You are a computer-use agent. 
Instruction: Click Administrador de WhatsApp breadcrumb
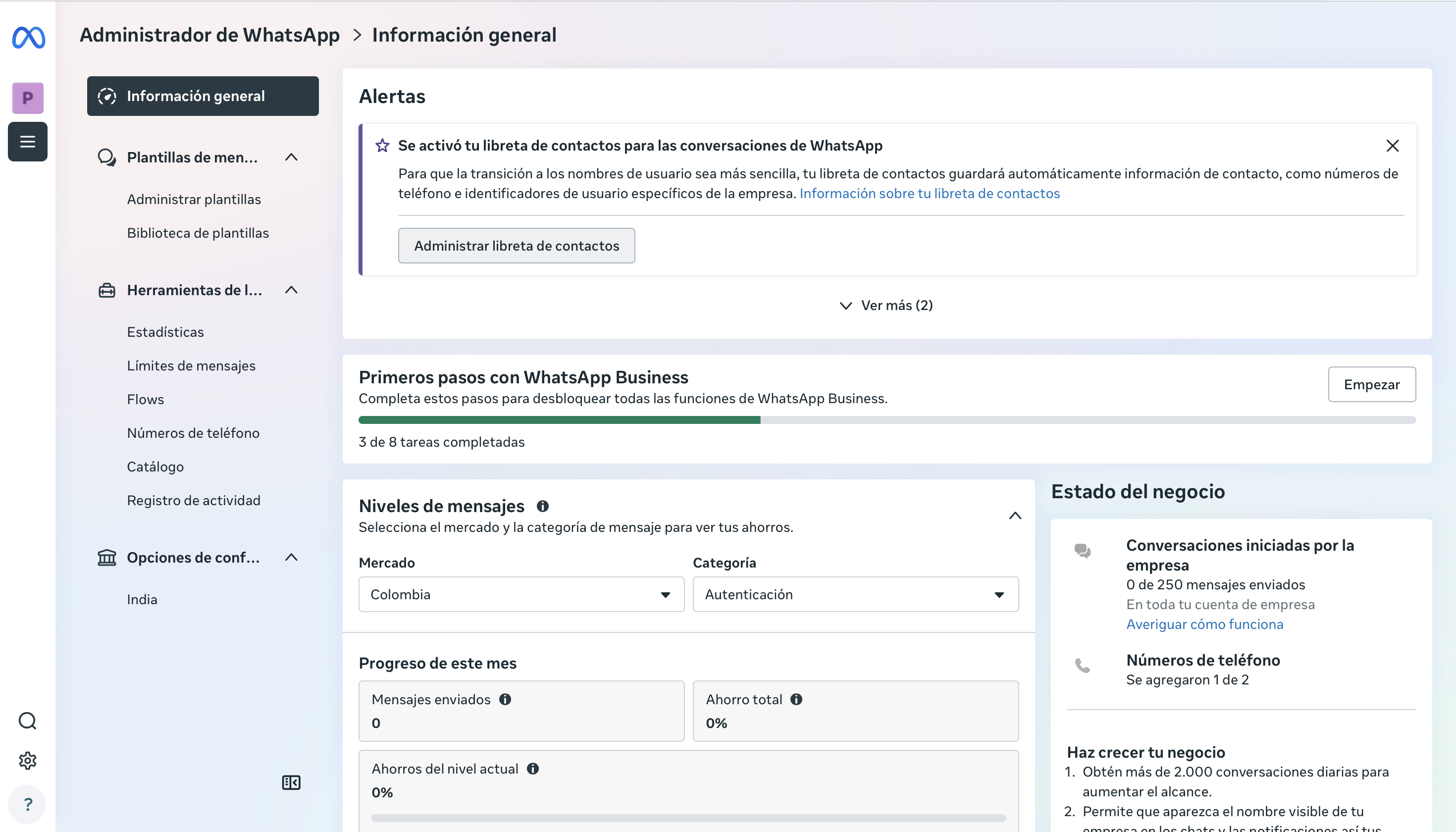tap(209, 35)
